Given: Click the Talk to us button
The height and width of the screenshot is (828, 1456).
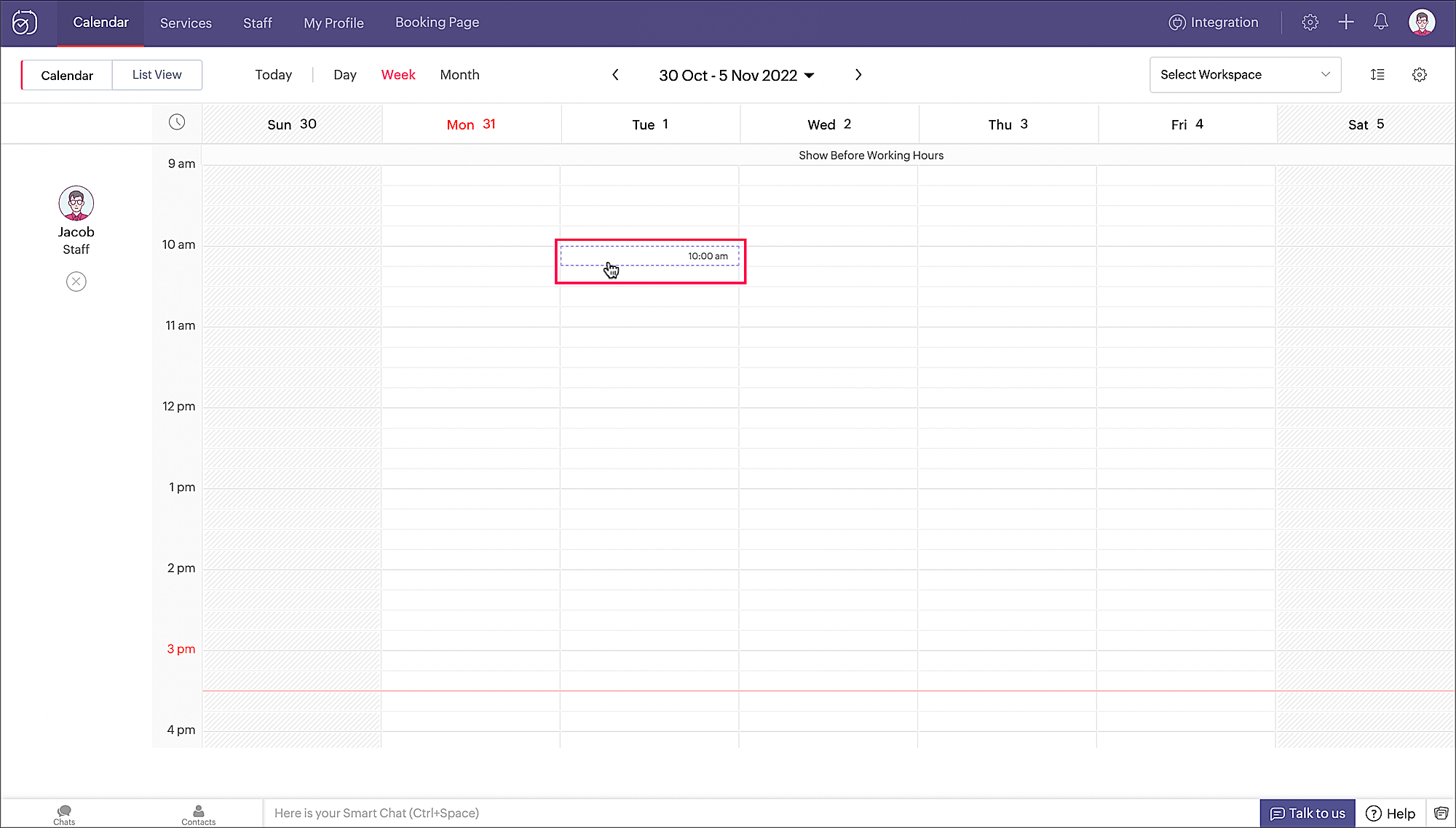Looking at the screenshot, I should tap(1307, 813).
